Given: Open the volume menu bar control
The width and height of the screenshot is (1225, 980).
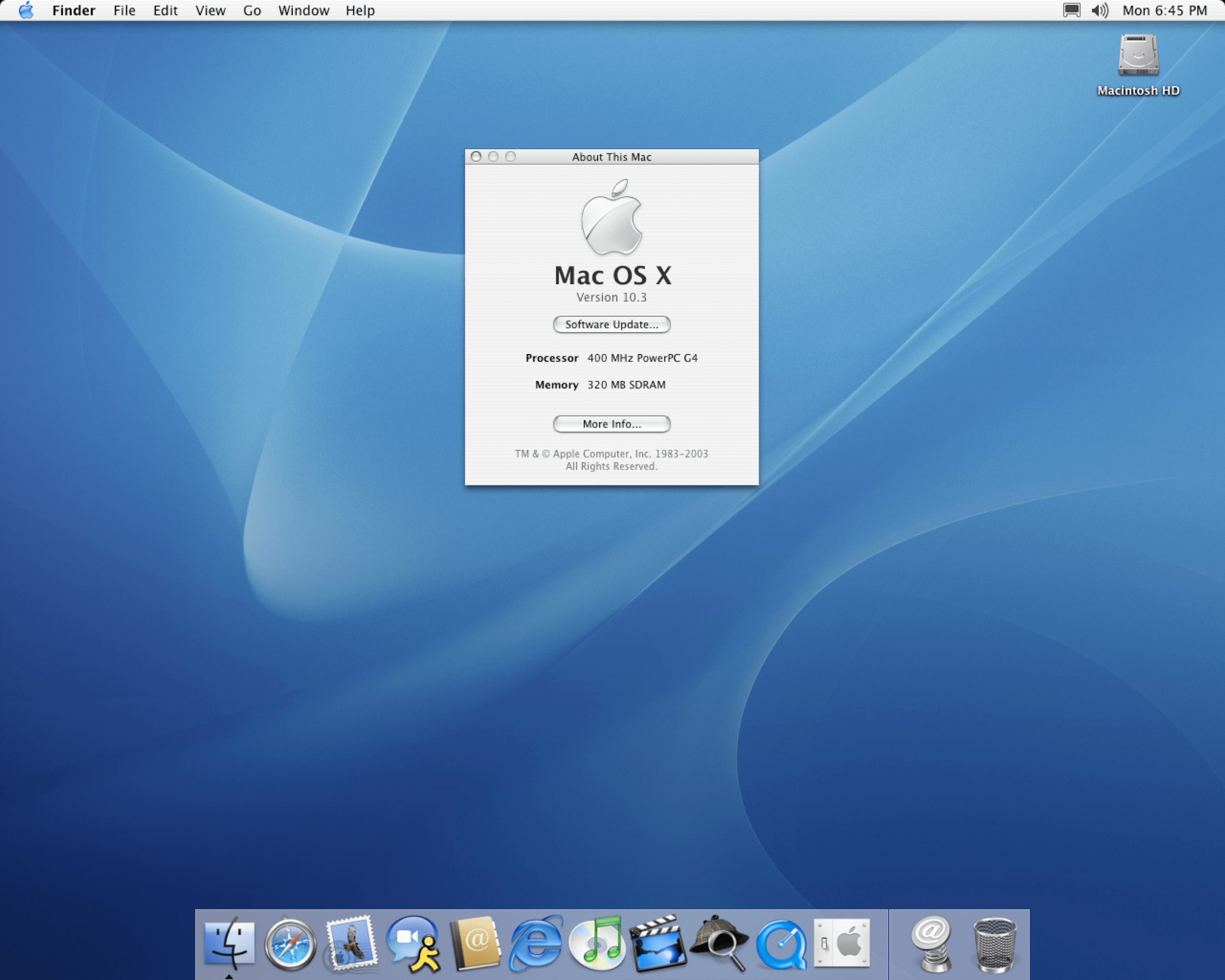Looking at the screenshot, I should pyautogui.click(x=1100, y=10).
